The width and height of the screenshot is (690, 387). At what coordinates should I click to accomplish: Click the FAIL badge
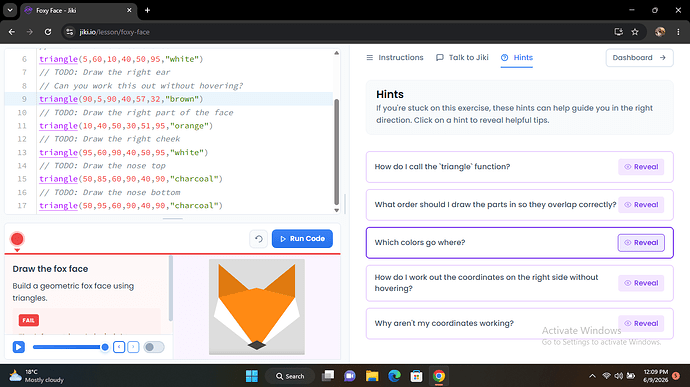pyautogui.click(x=29, y=320)
